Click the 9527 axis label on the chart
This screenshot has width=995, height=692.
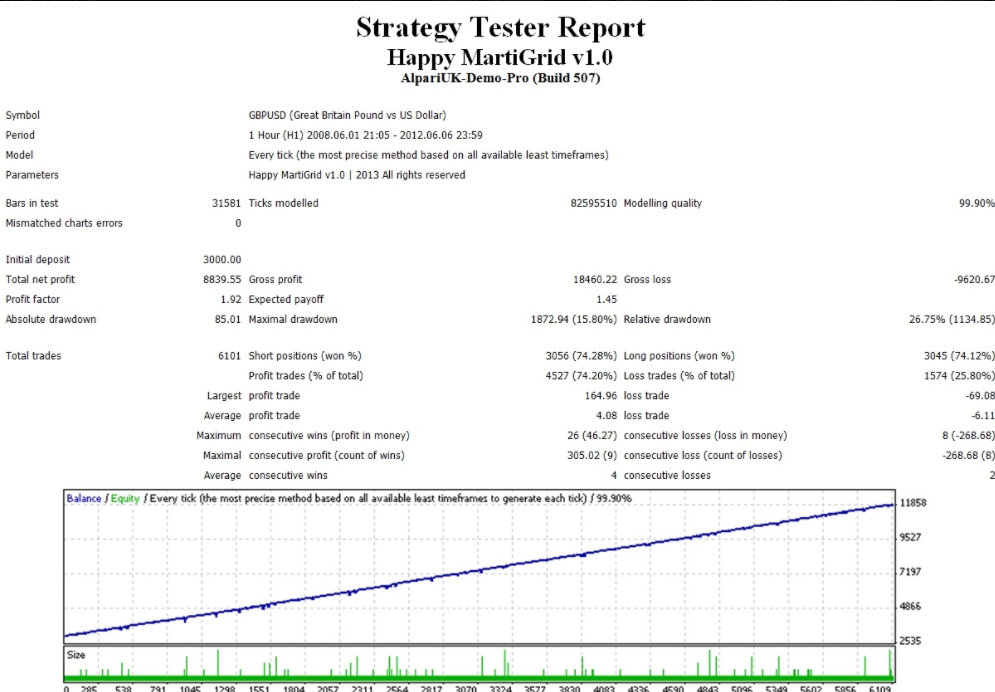[911, 537]
